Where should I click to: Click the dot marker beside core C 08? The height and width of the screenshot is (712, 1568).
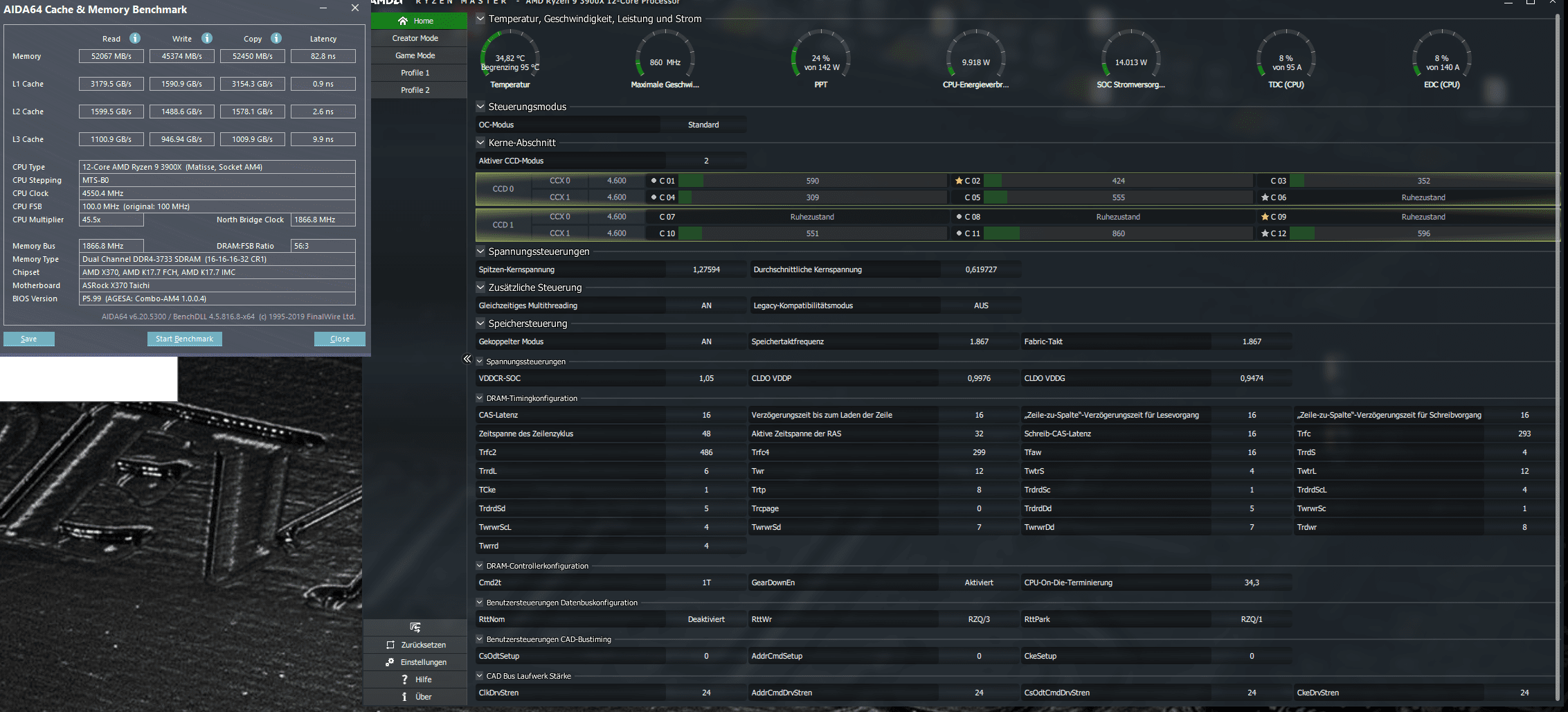coord(959,217)
